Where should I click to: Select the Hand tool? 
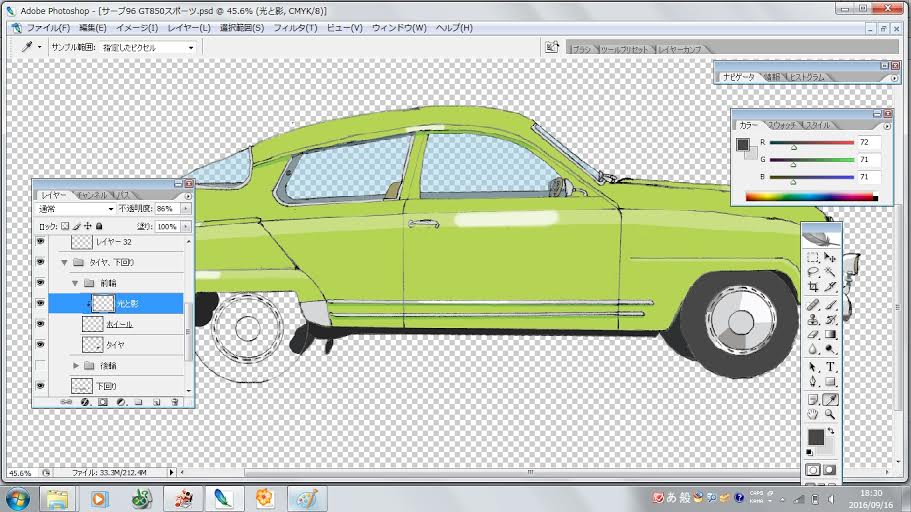[x=813, y=414]
